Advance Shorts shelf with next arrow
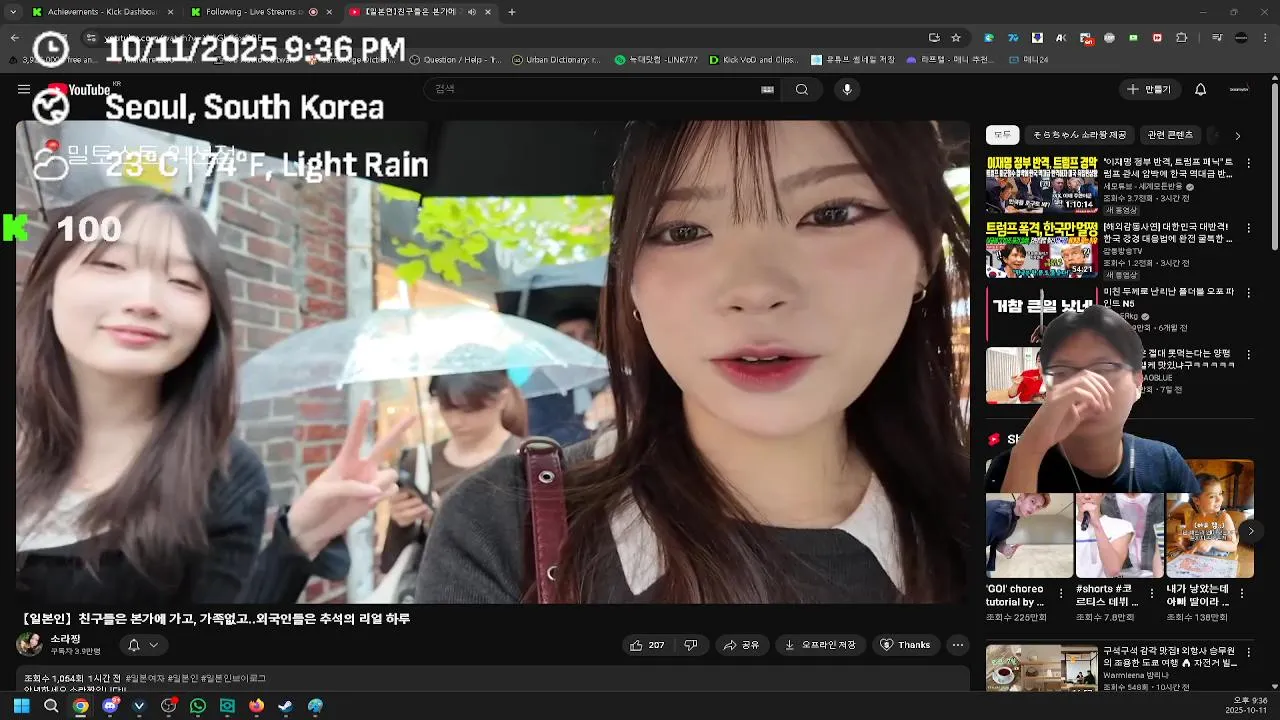Image resolution: width=1280 pixels, height=720 pixels. (1250, 531)
